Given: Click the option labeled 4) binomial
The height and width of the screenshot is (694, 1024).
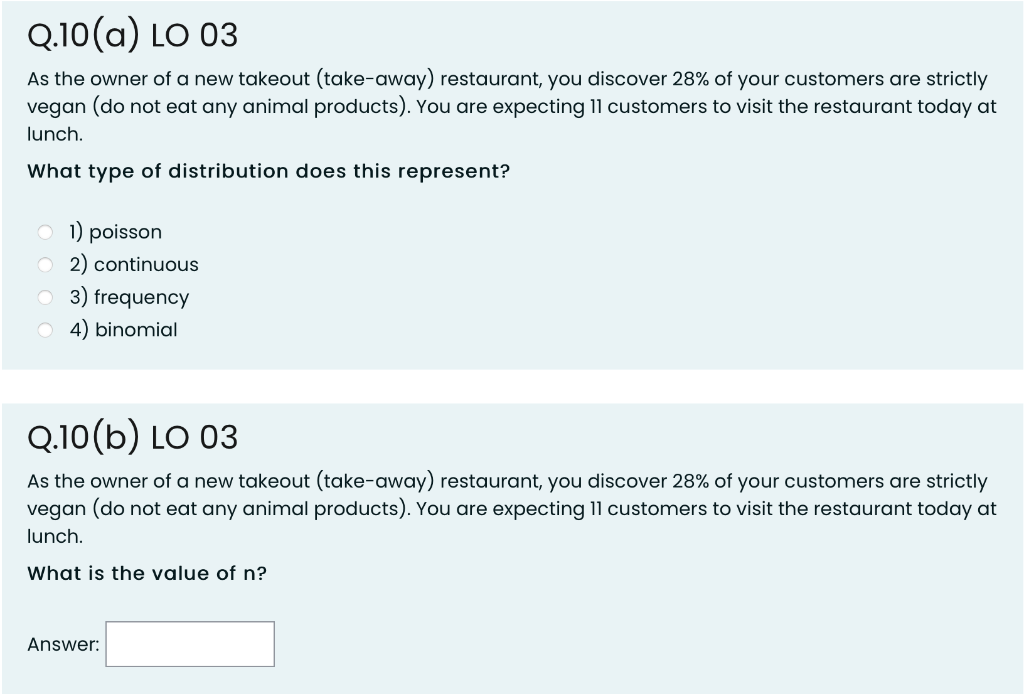Looking at the screenshot, I should coord(122,329).
